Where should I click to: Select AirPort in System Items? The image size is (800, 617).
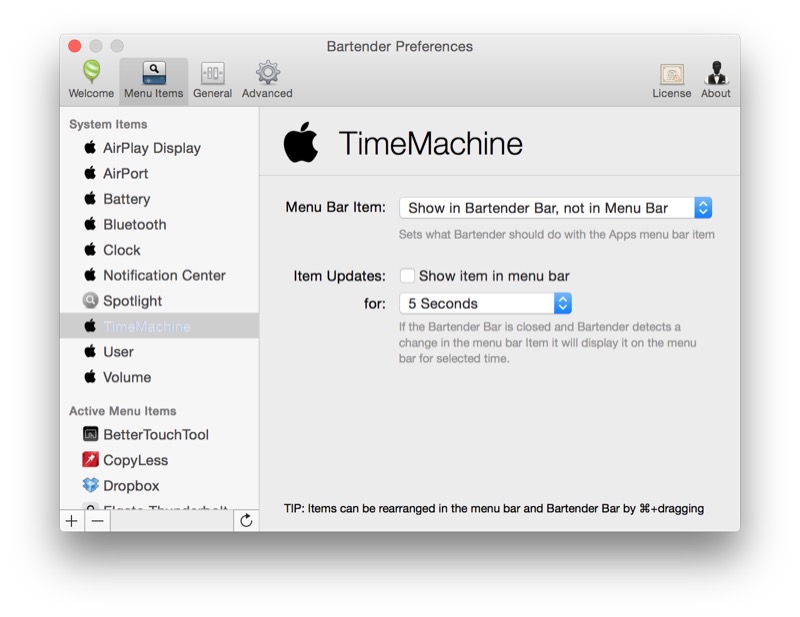point(160,174)
